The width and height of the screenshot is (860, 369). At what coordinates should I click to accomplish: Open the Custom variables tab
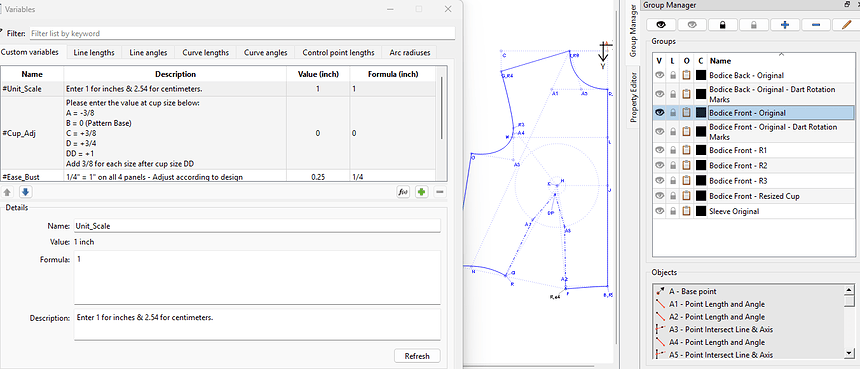(x=33, y=52)
